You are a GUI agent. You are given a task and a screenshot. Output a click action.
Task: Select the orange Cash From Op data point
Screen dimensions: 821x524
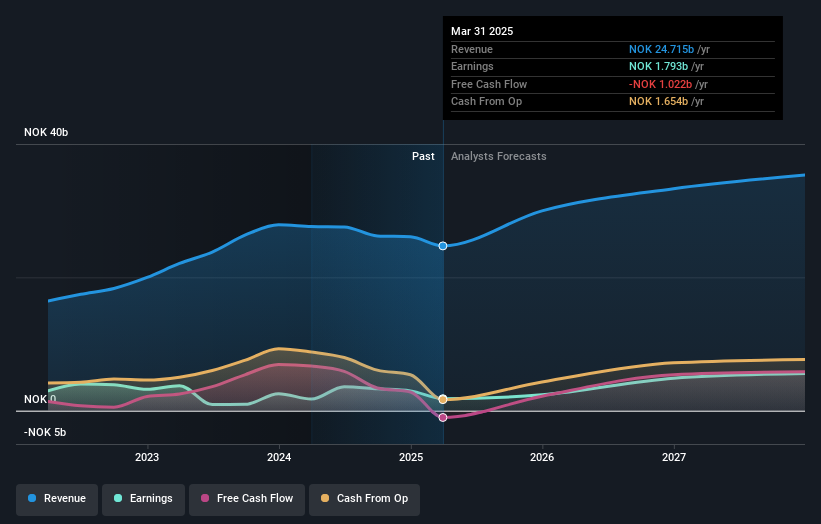coord(443,399)
